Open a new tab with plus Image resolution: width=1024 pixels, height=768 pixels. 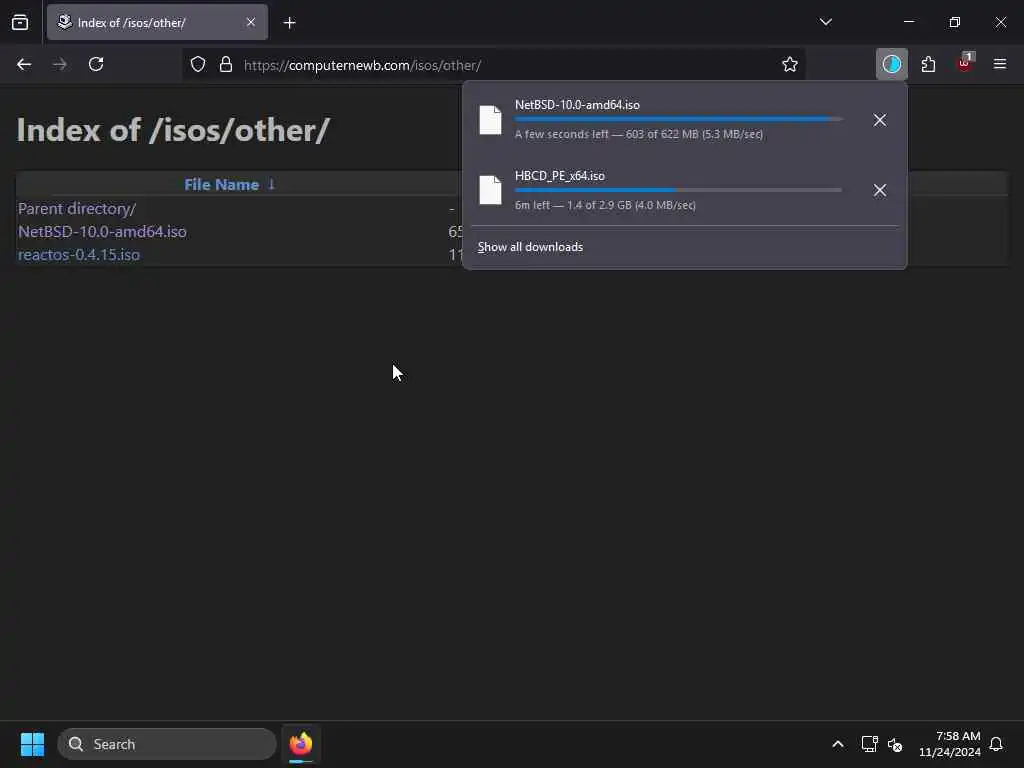[289, 23]
